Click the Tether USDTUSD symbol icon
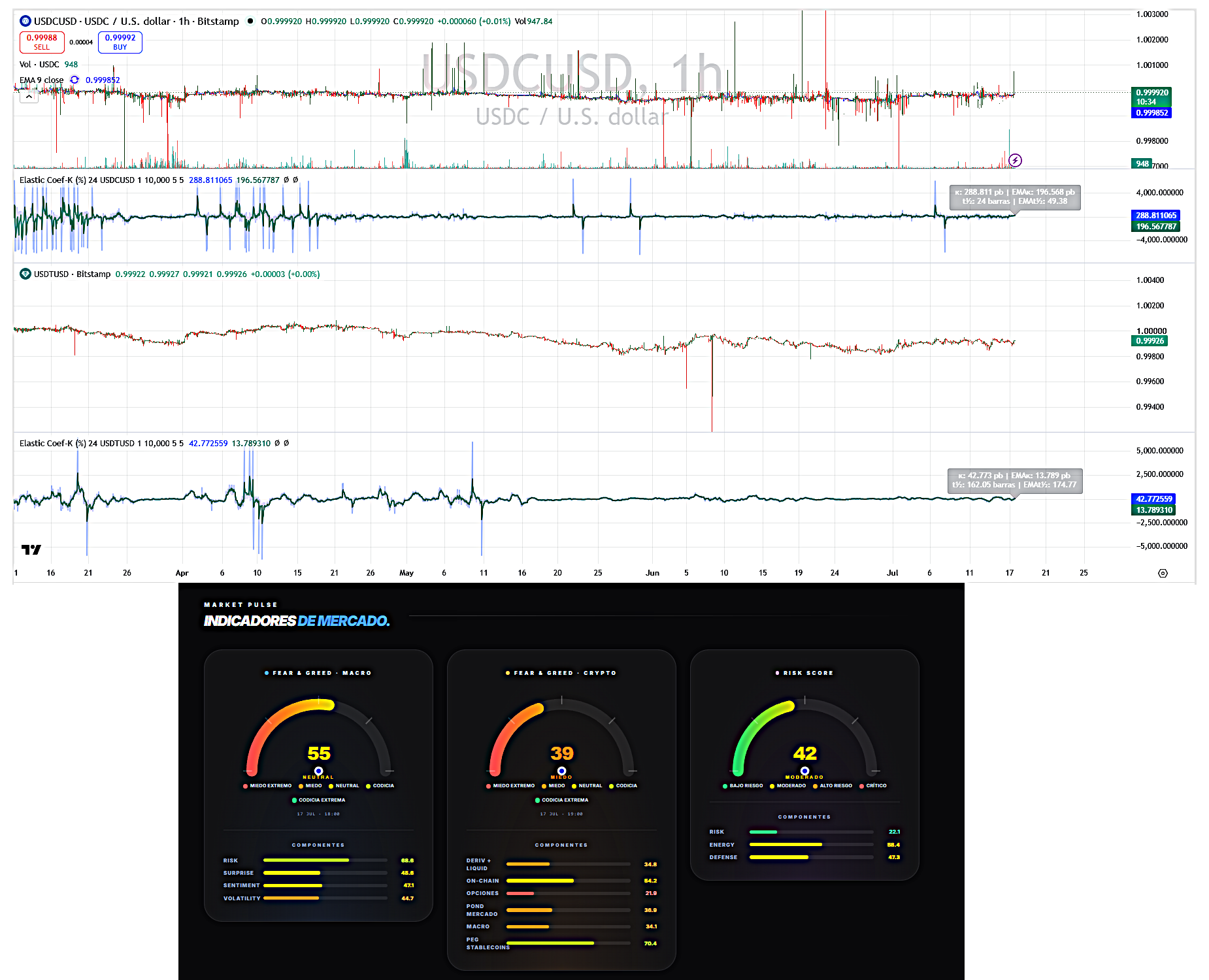This screenshot has height=980, width=1209. [25, 274]
